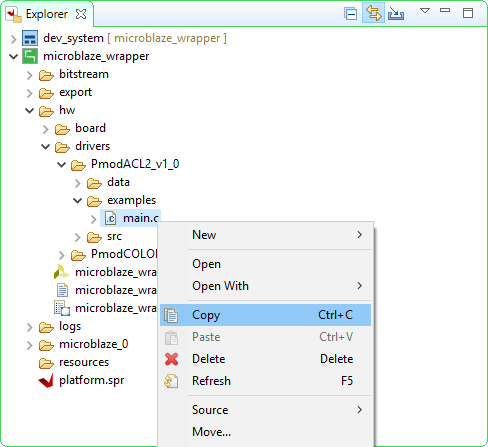Click the dev_system project icon
Viewport: 488px width, 447px height.
(30, 38)
